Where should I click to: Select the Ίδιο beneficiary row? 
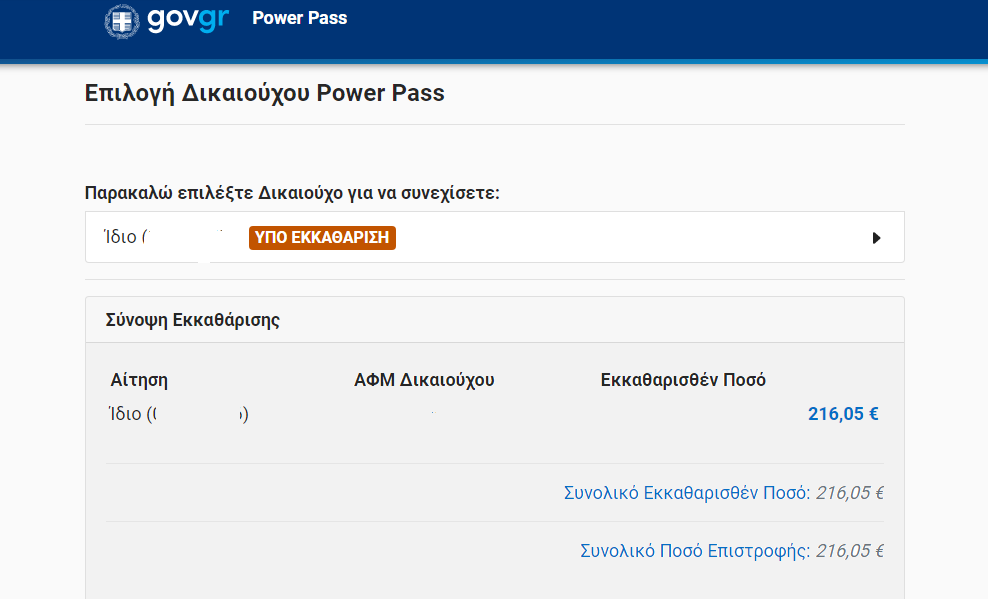[495, 237]
